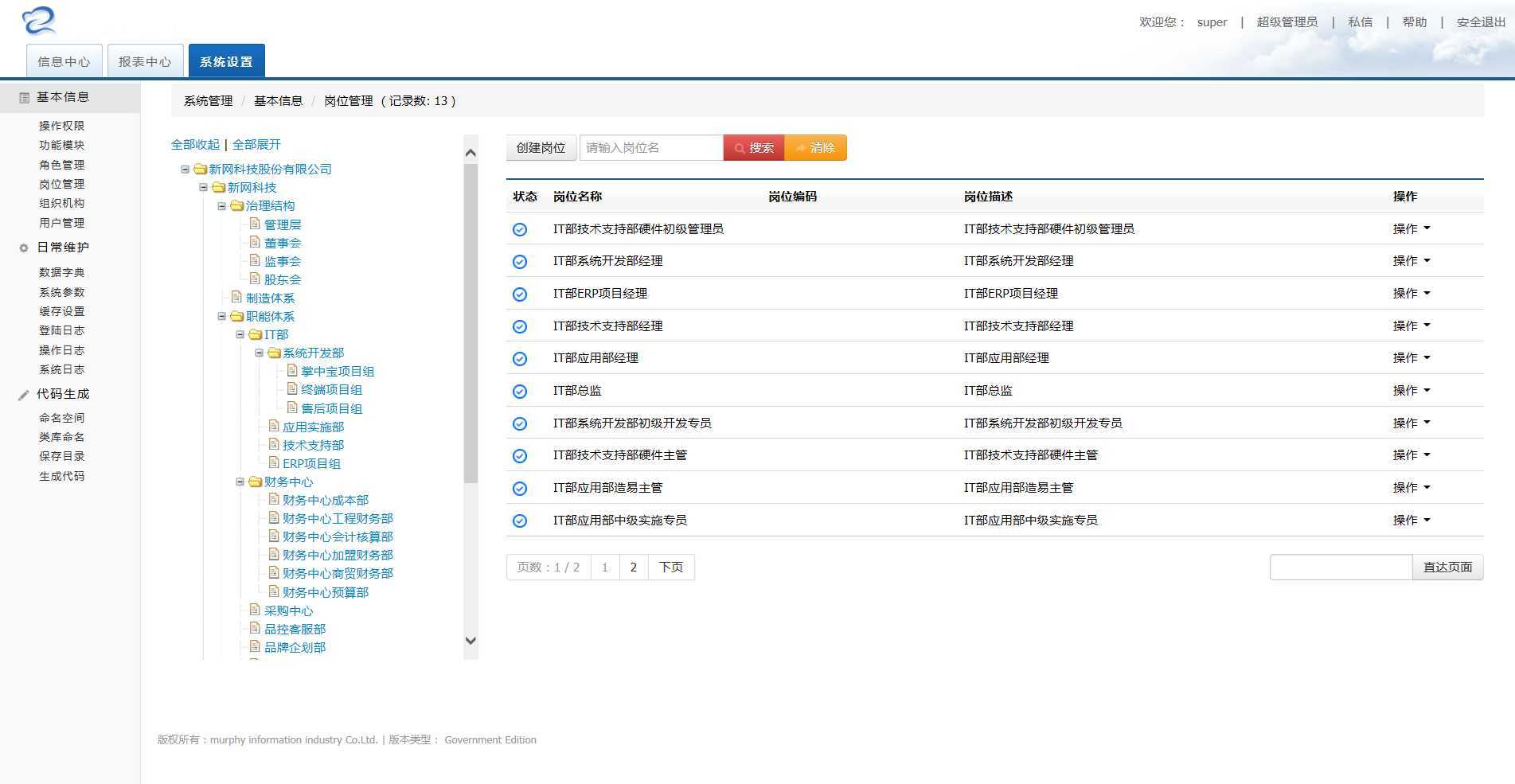Collapse the IT部 tree branch
Screen dimensions: 1515x784
tap(240, 334)
